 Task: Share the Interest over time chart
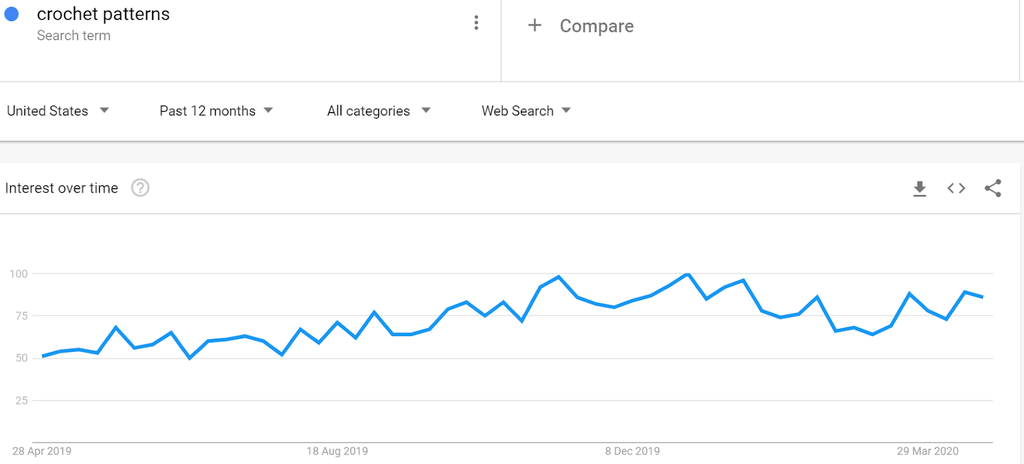click(x=993, y=188)
